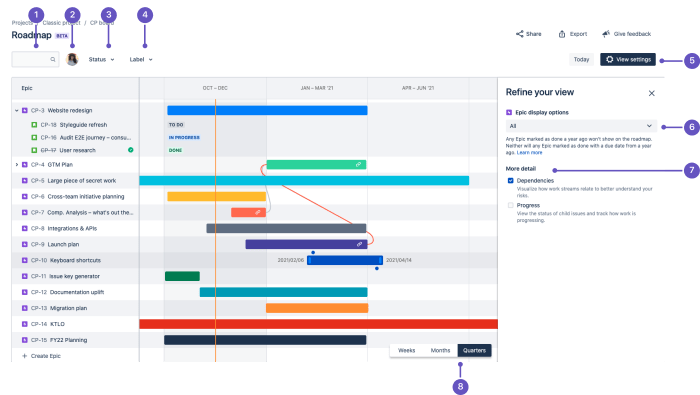
Task: Click the done checkmark on CP-17
Action: coord(130,150)
